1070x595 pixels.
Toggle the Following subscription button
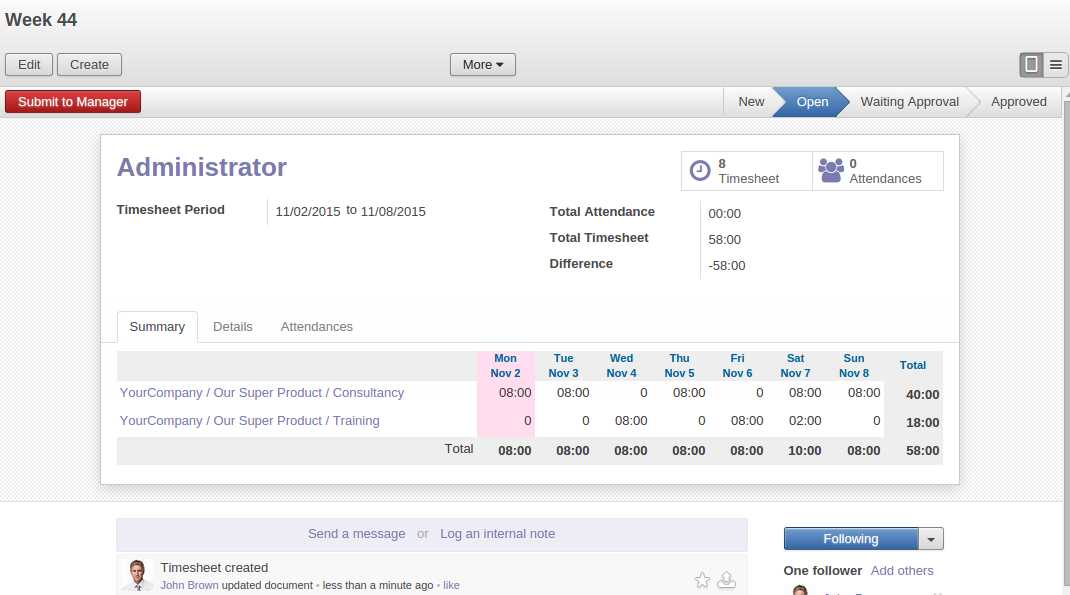click(x=850, y=539)
